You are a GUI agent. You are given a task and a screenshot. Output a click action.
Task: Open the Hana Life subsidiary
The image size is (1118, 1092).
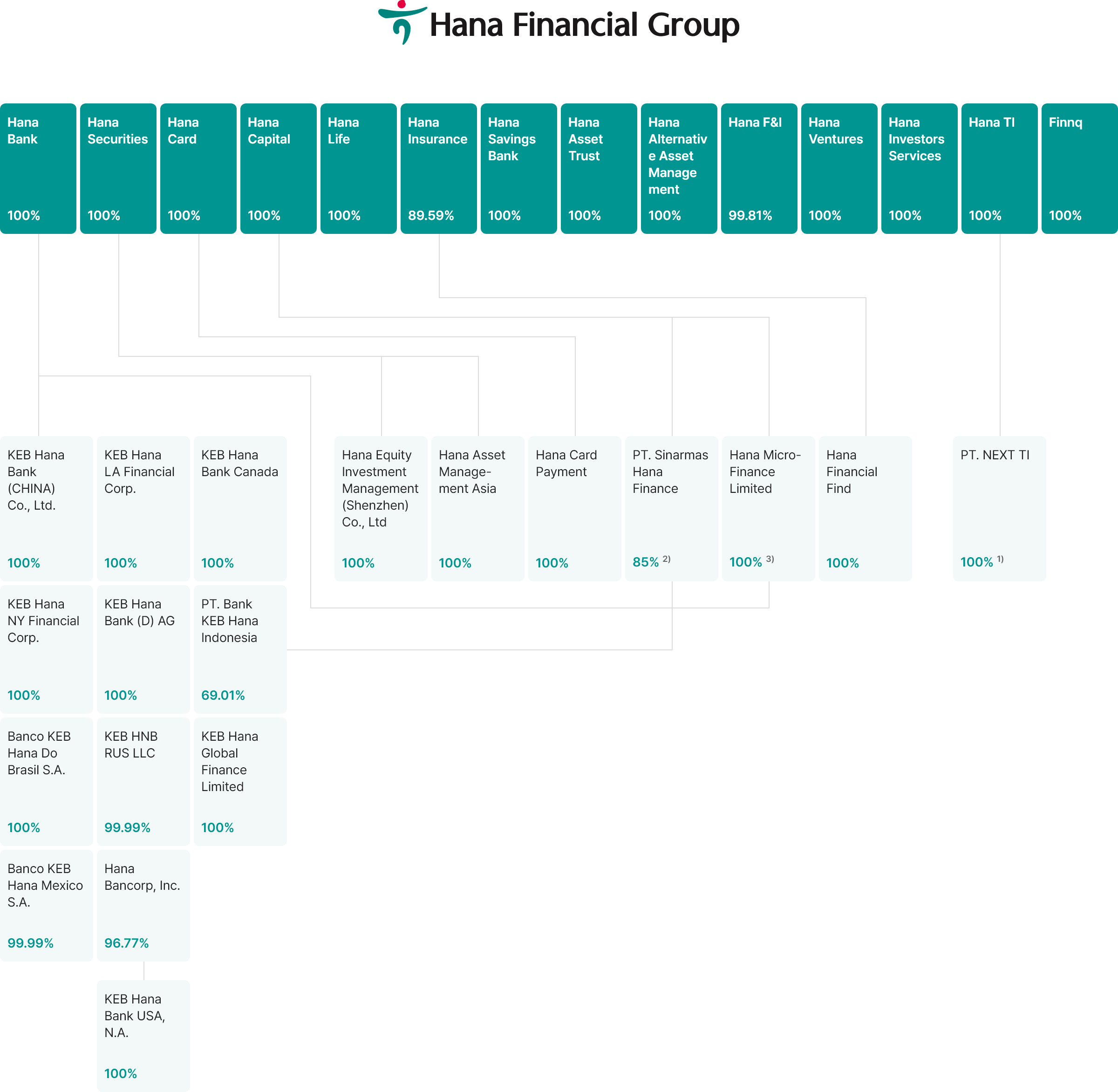tap(358, 167)
